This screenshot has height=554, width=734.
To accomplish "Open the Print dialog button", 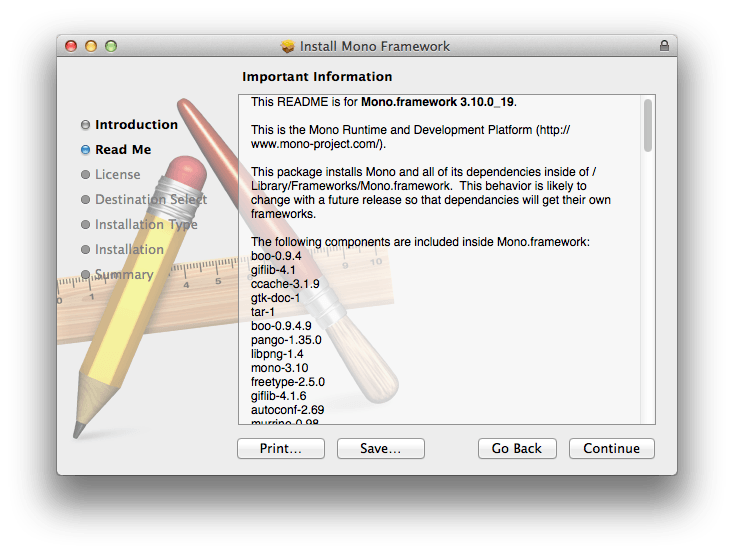I will [x=280, y=449].
